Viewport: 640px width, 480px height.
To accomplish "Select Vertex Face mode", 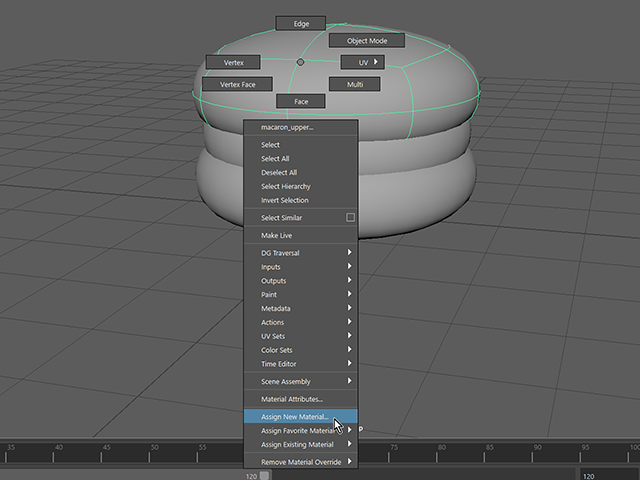I will pos(238,84).
